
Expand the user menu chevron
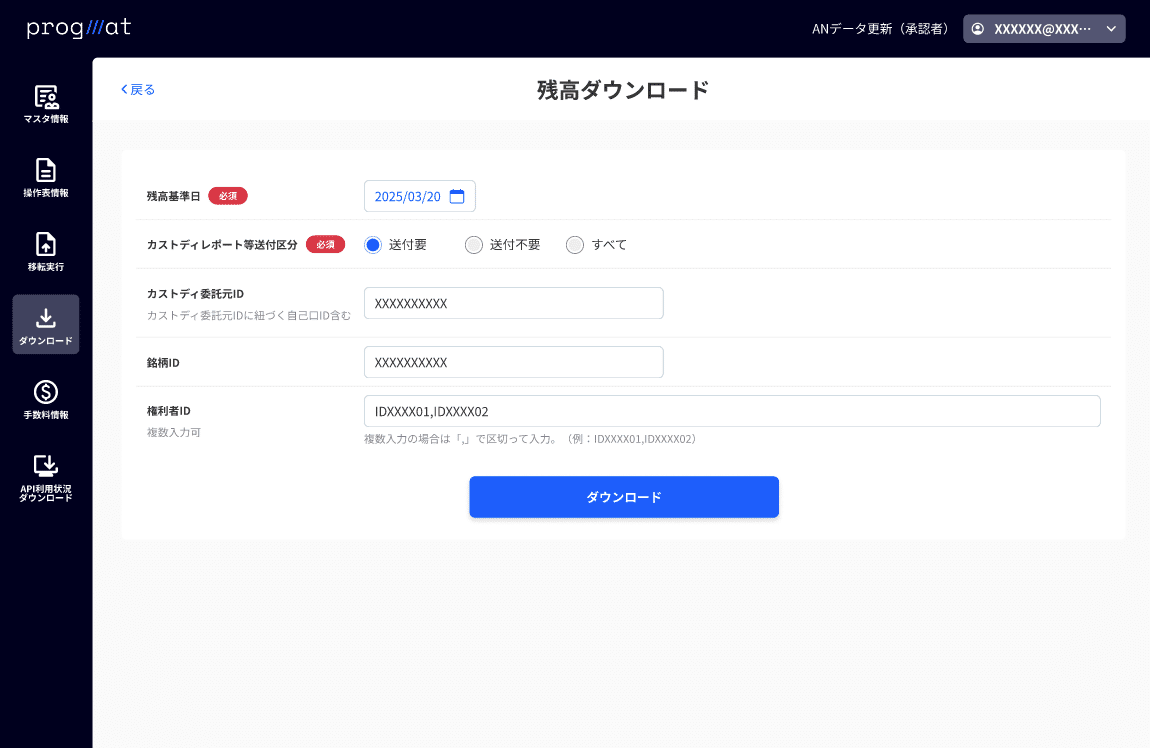[x=1111, y=28]
